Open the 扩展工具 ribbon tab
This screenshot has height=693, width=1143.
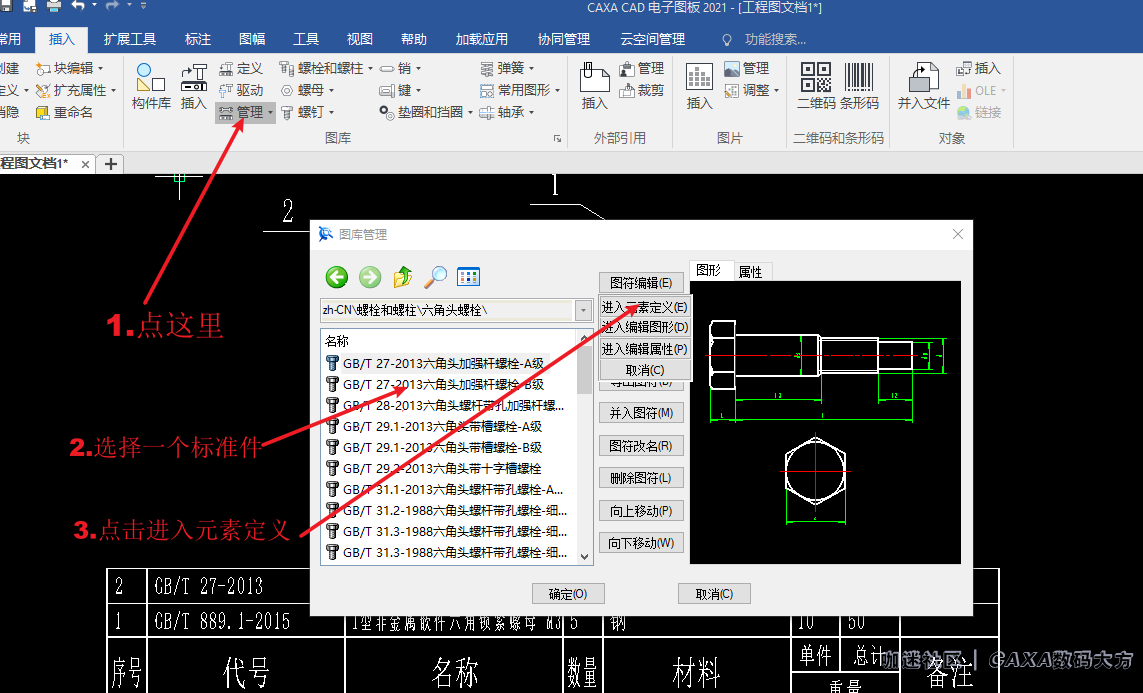130,39
